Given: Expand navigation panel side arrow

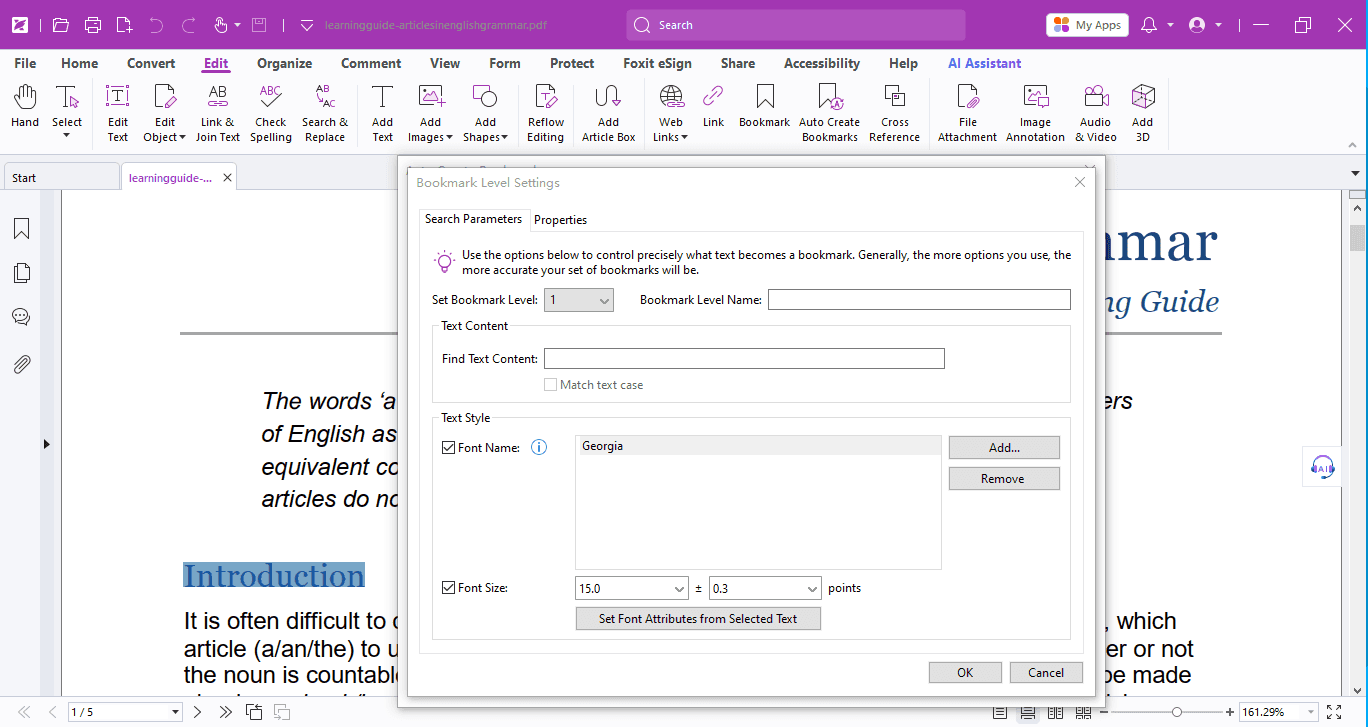Looking at the screenshot, I should pos(47,444).
